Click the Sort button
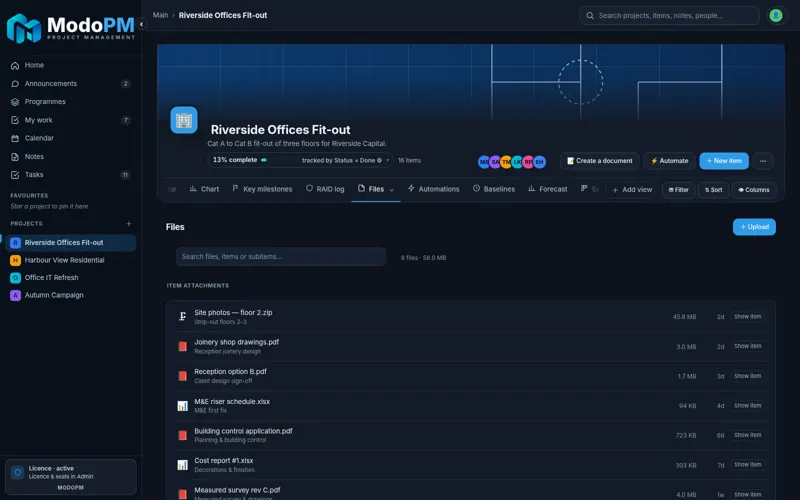This screenshot has width=800, height=500. [713, 190]
